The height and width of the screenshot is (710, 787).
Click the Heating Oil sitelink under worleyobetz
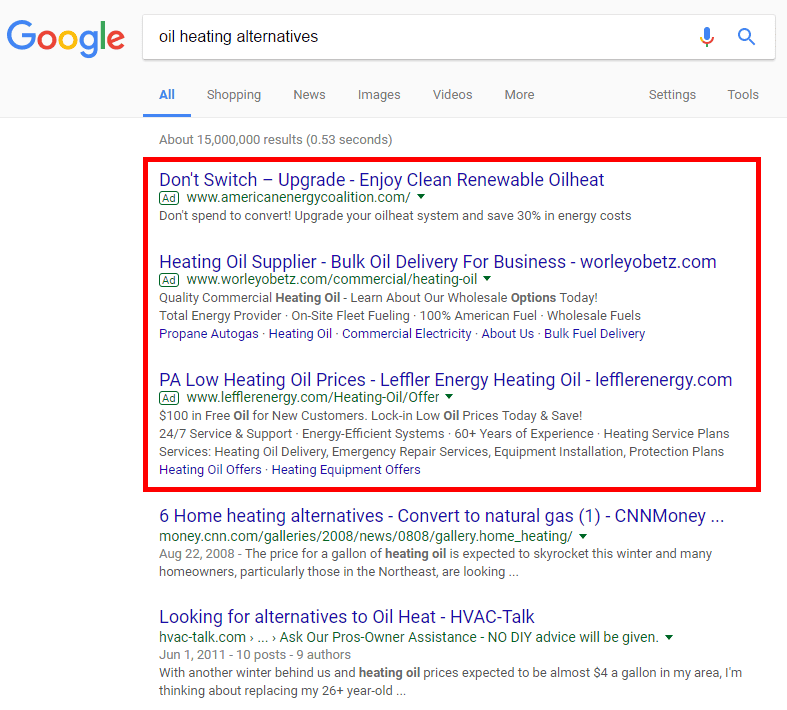(x=300, y=334)
